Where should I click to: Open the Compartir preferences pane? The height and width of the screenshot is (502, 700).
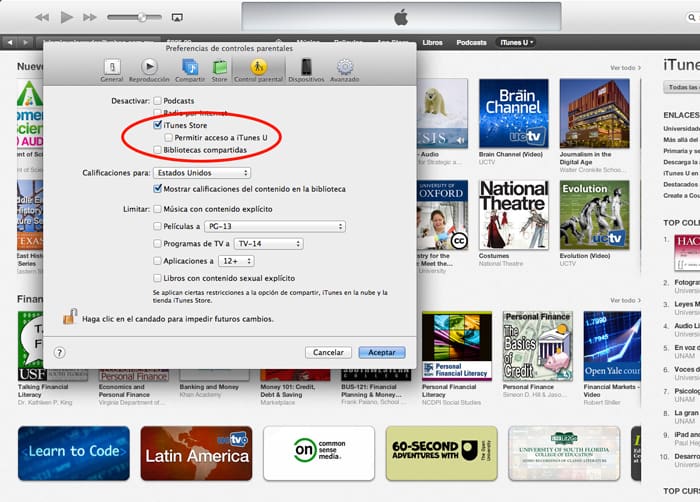pyautogui.click(x=190, y=71)
